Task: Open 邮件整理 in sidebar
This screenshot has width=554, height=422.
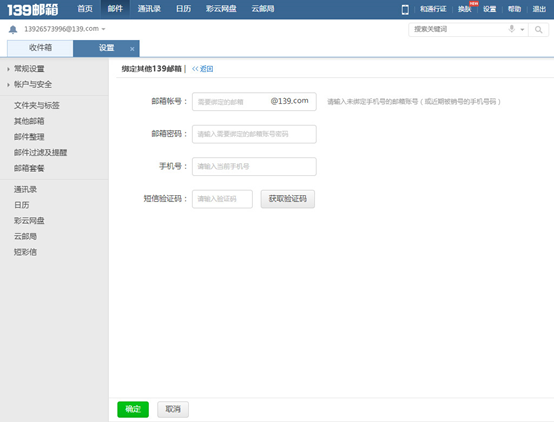Action: (29, 137)
